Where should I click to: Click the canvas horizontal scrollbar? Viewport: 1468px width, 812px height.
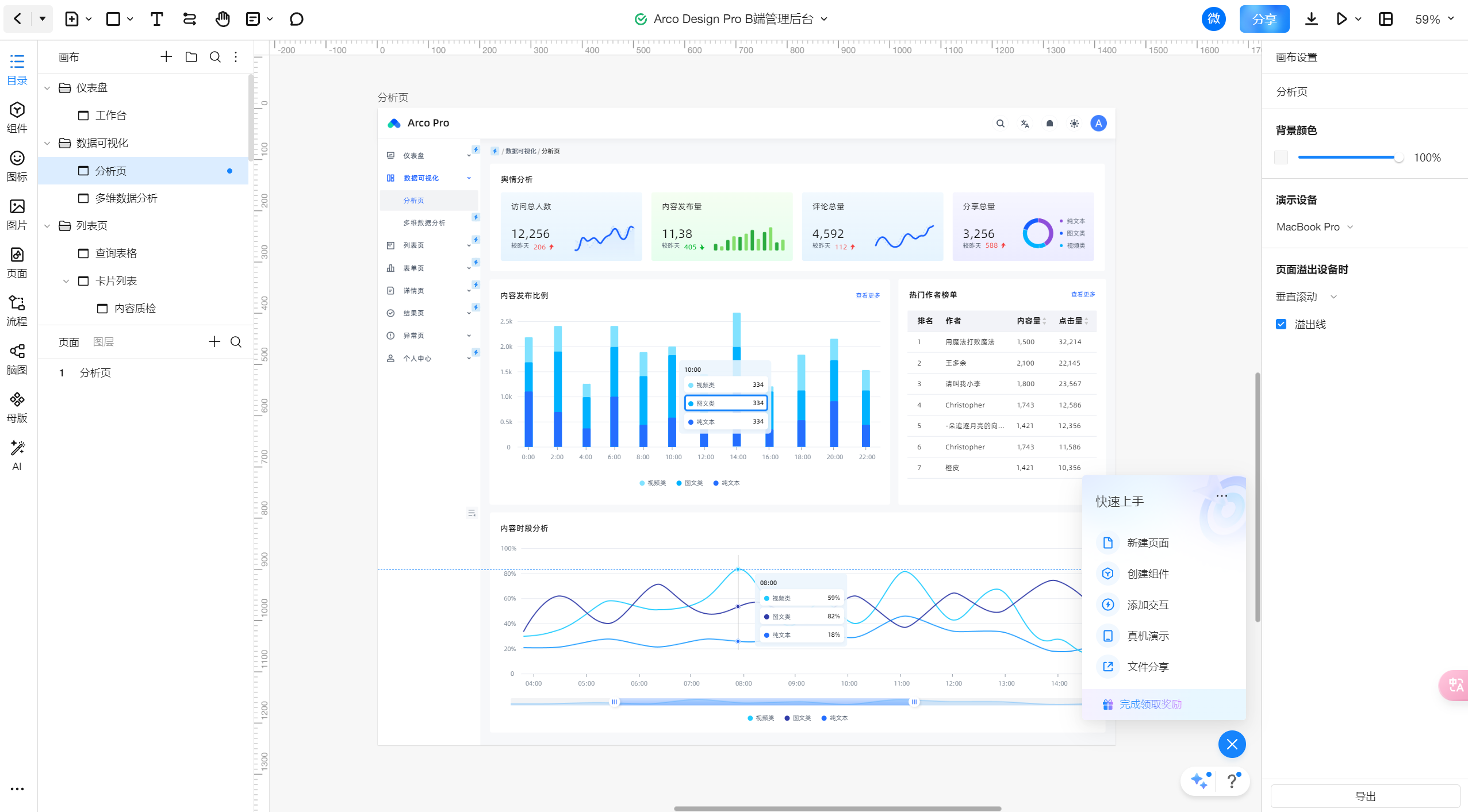837,809
